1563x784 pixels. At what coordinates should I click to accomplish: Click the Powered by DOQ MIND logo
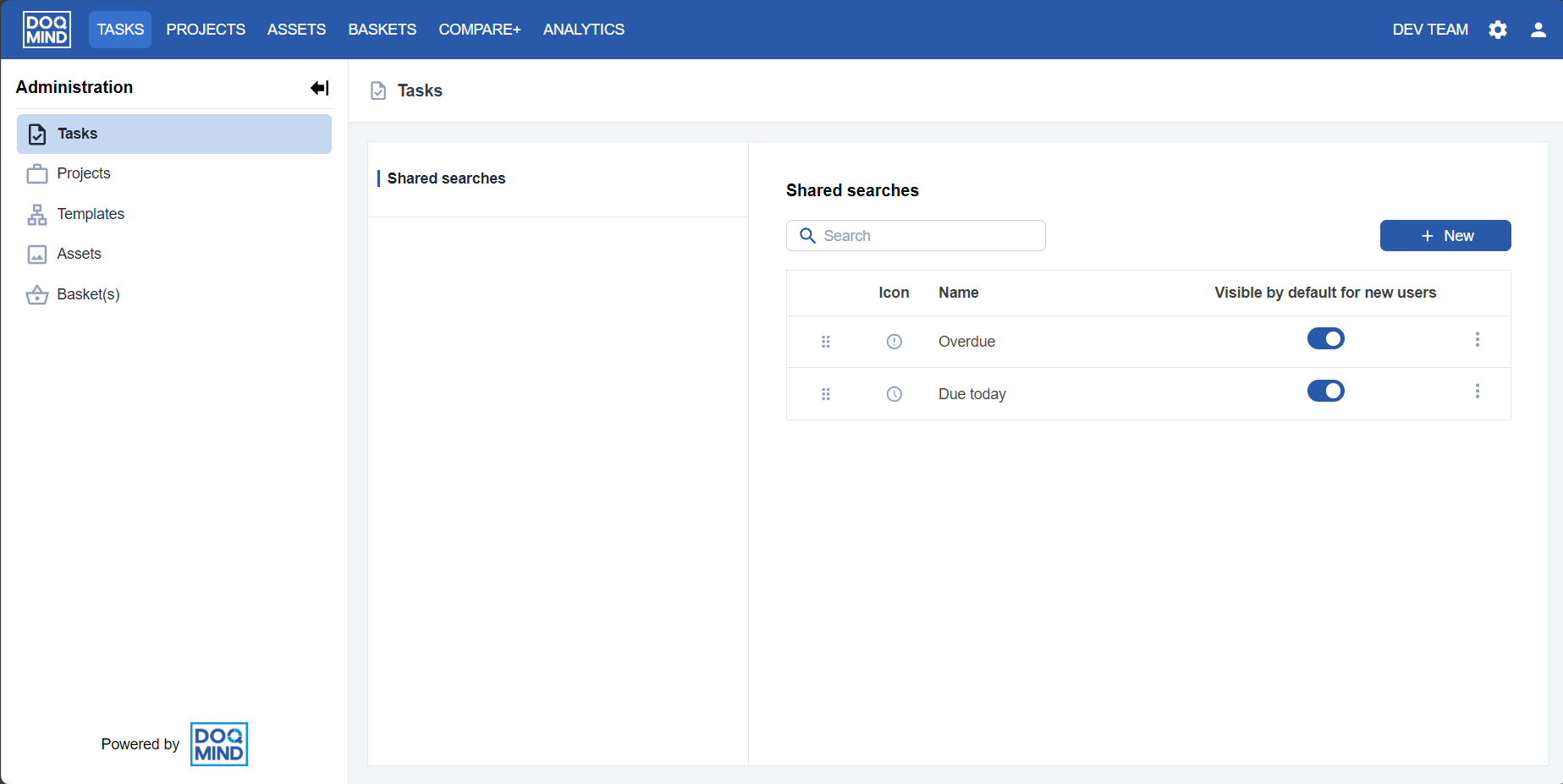tap(219, 744)
